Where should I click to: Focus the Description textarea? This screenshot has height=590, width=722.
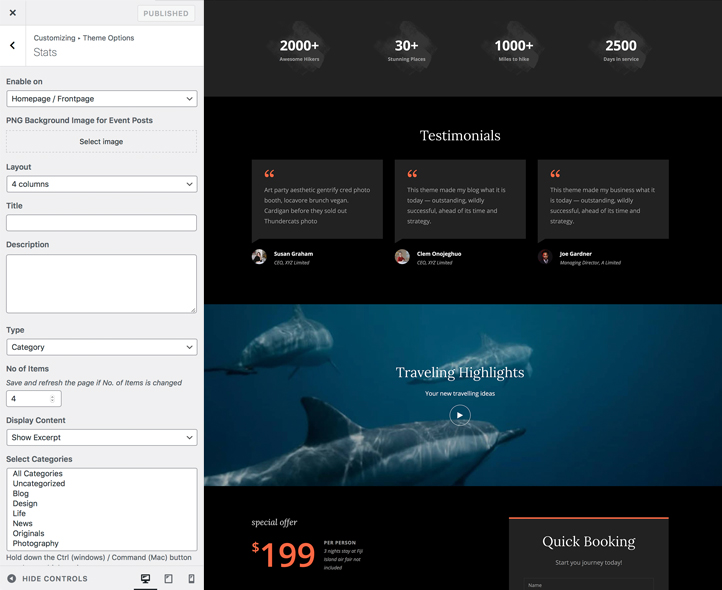[x=101, y=283]
